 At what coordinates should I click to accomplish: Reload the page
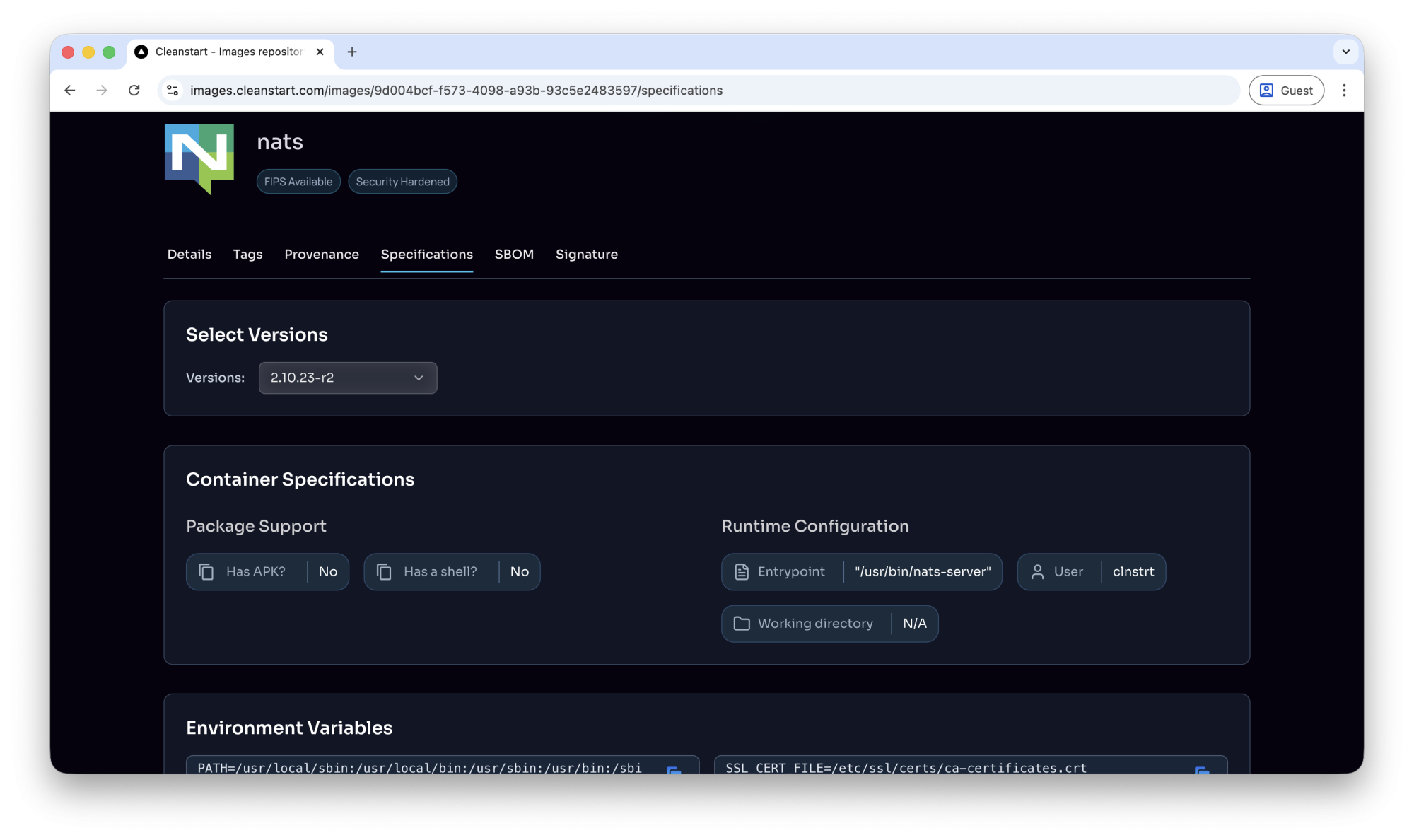134,91
